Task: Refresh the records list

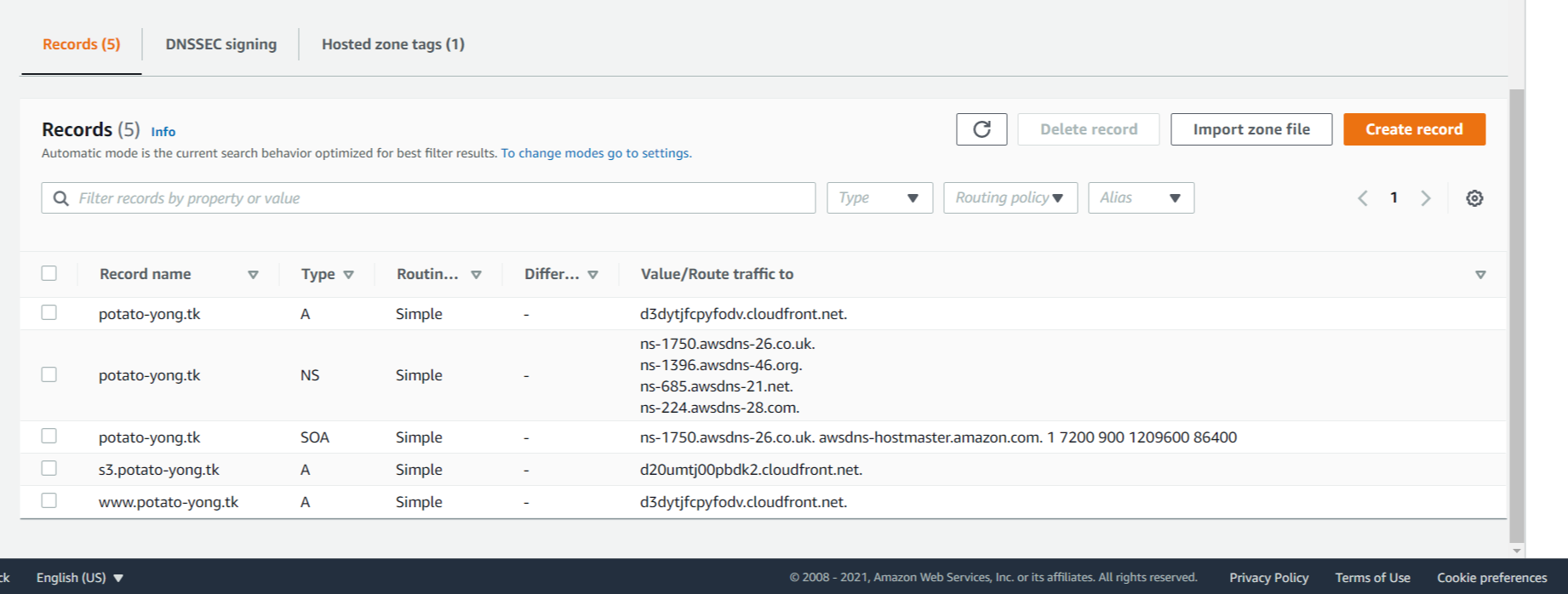Action: 981,129
